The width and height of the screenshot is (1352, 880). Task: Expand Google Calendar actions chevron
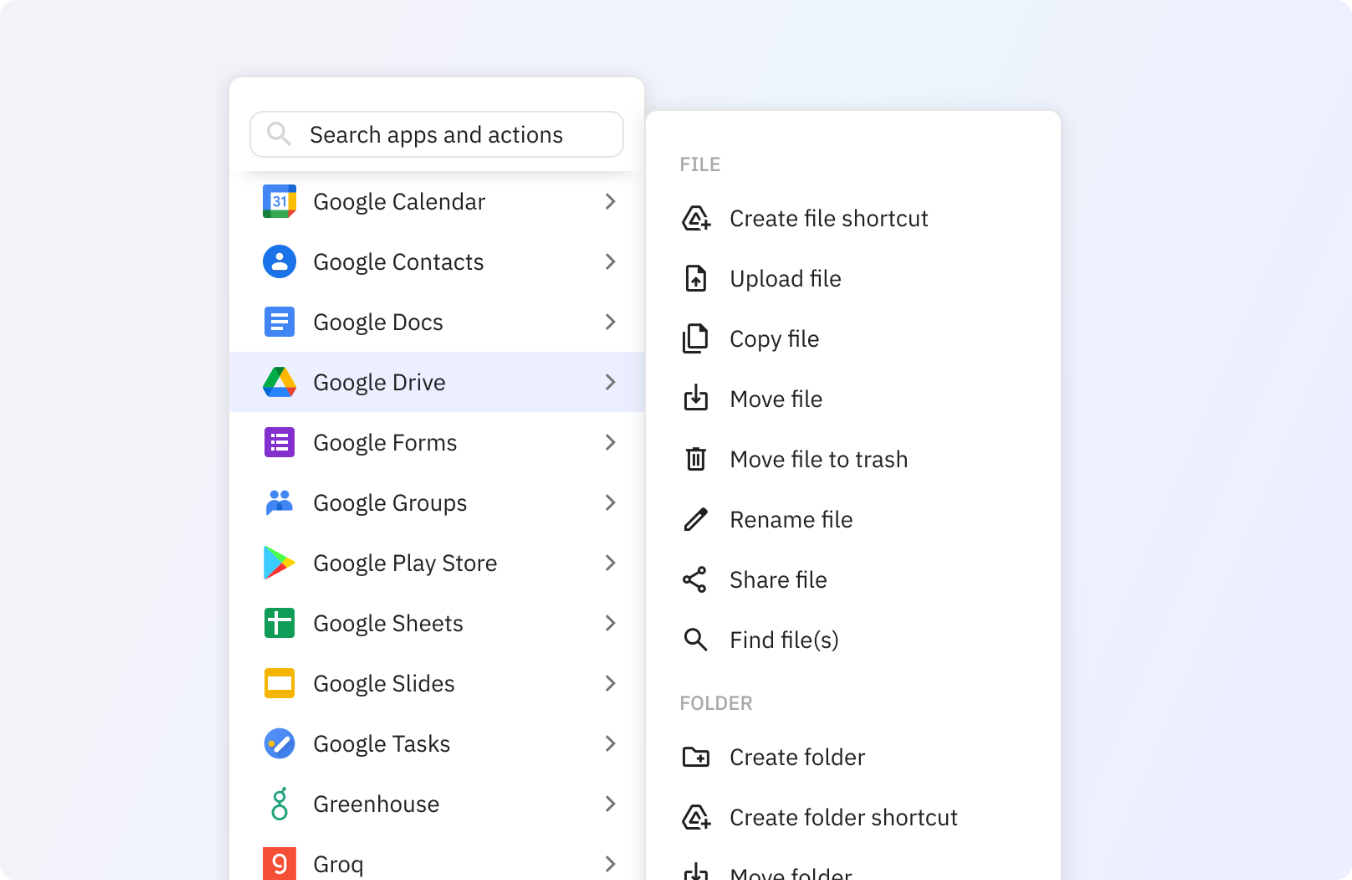tap(610, 201)
